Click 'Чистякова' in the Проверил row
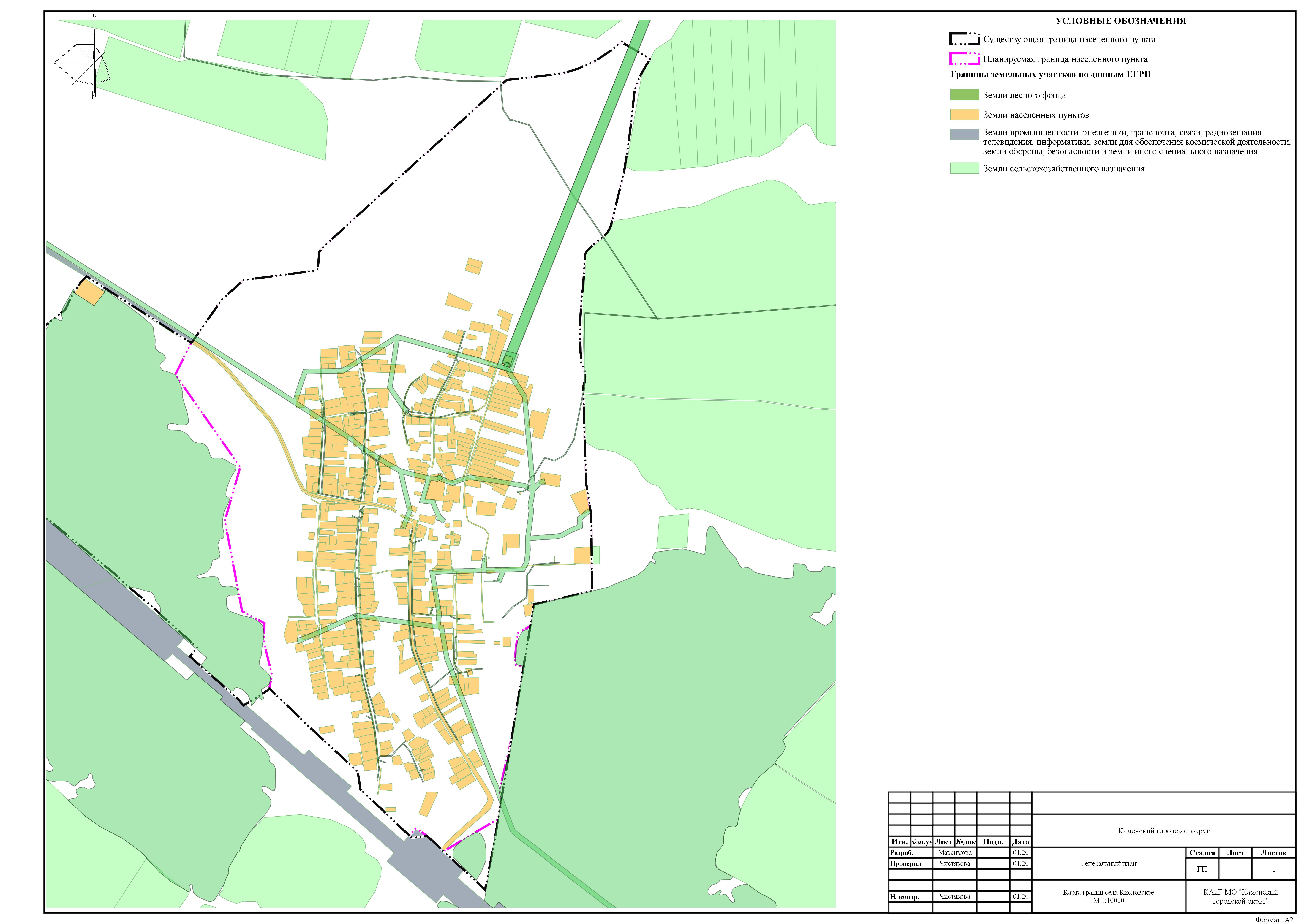 [955, 864]
